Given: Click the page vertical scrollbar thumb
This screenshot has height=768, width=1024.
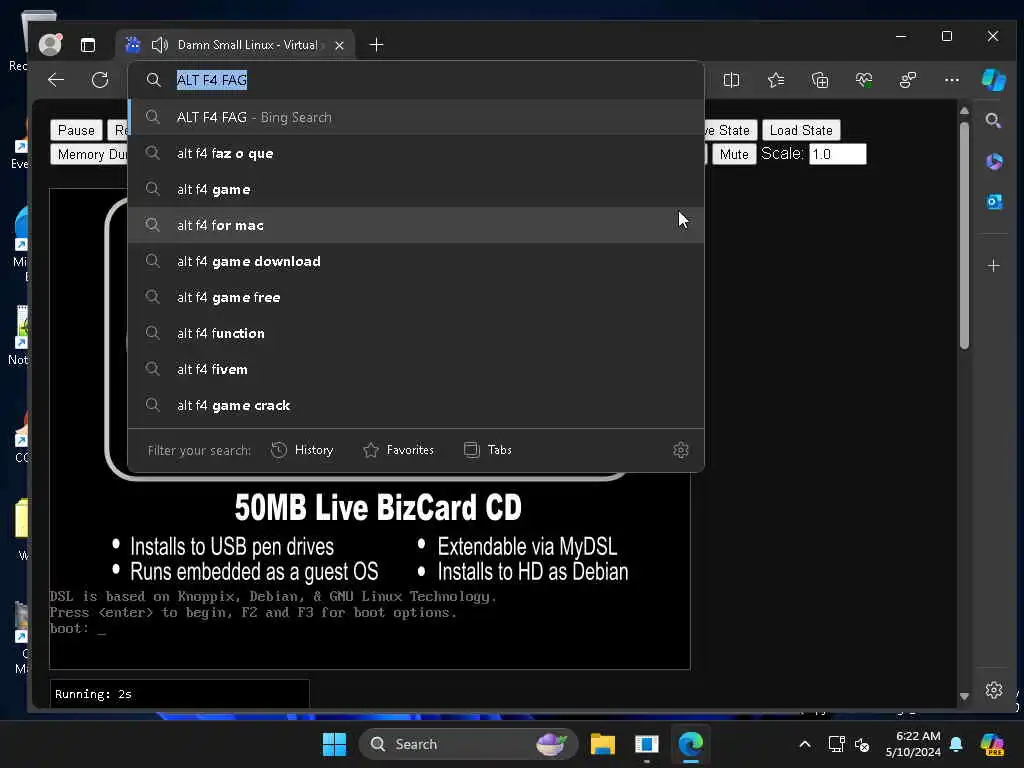Looking at the screenshot, I should coord(964,235).
